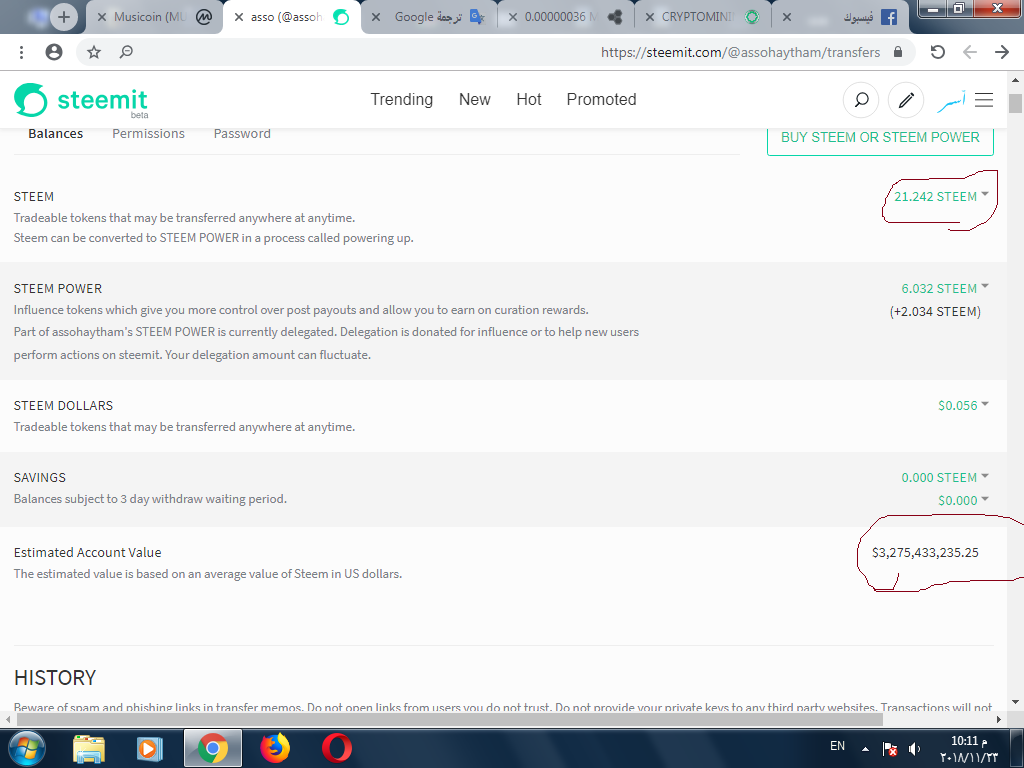Open Steemit search

pos(861,100)
